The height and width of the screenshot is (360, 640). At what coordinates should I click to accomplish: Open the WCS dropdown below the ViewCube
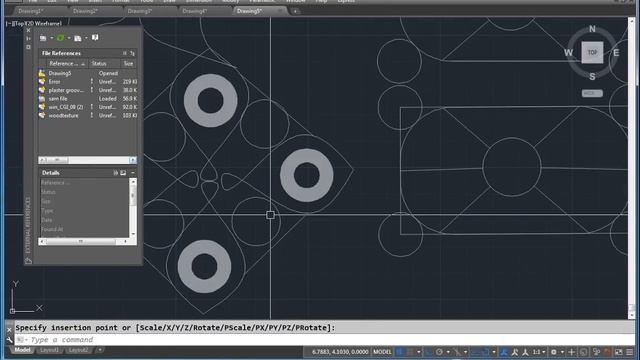(592, 93)
